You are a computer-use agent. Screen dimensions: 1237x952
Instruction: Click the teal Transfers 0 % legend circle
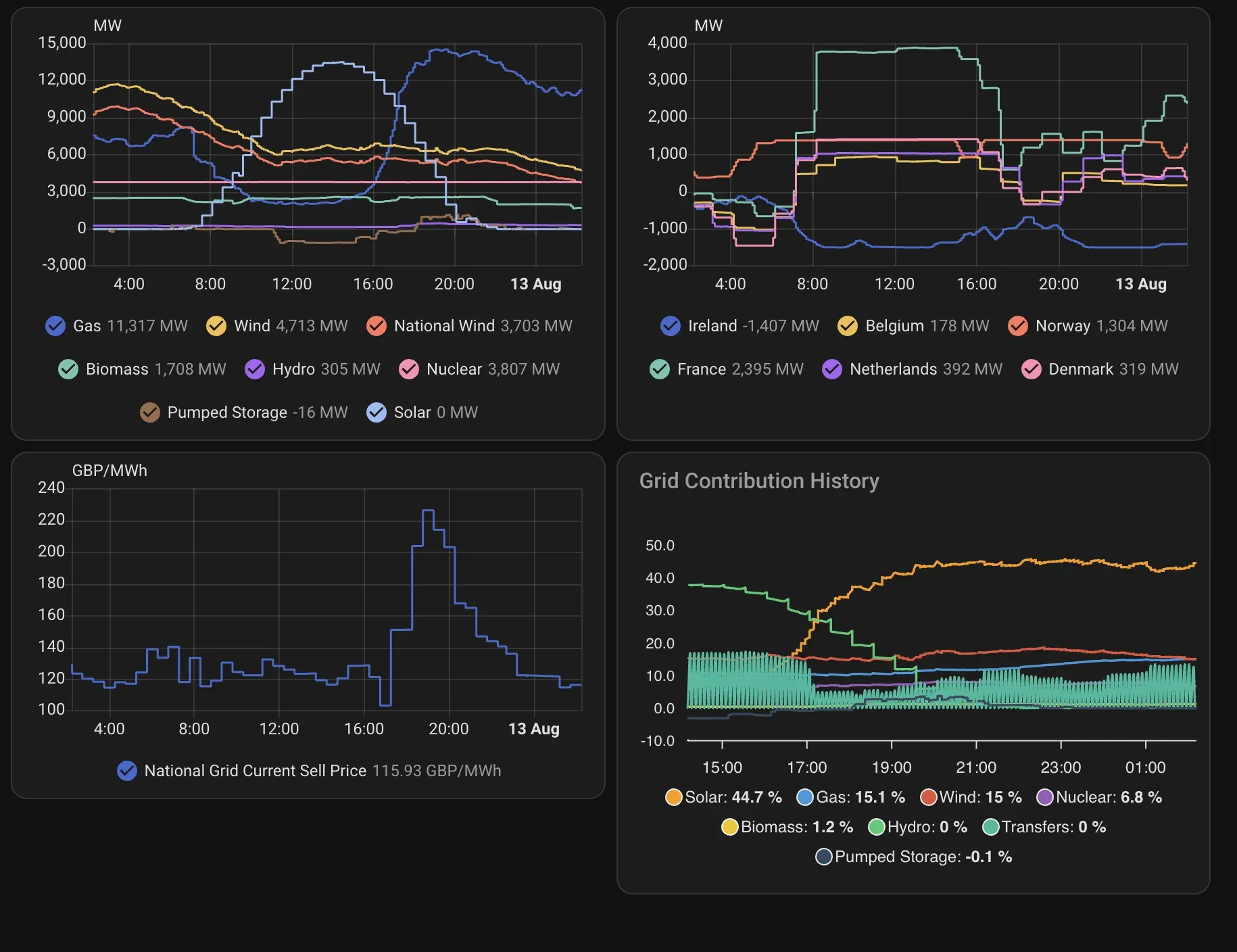click(x=991, y=827)
